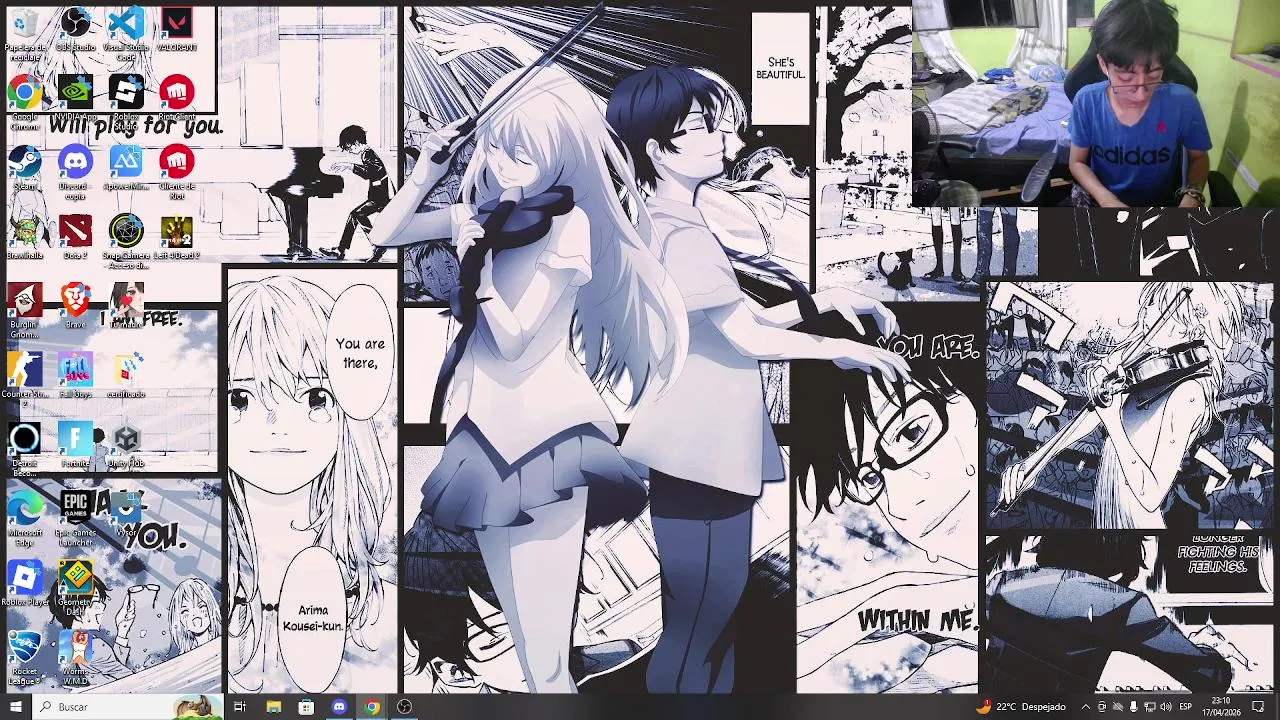Open the Tu madre image shortcut
This screenshot has height=720, width=1280.
tap(126, 306)
